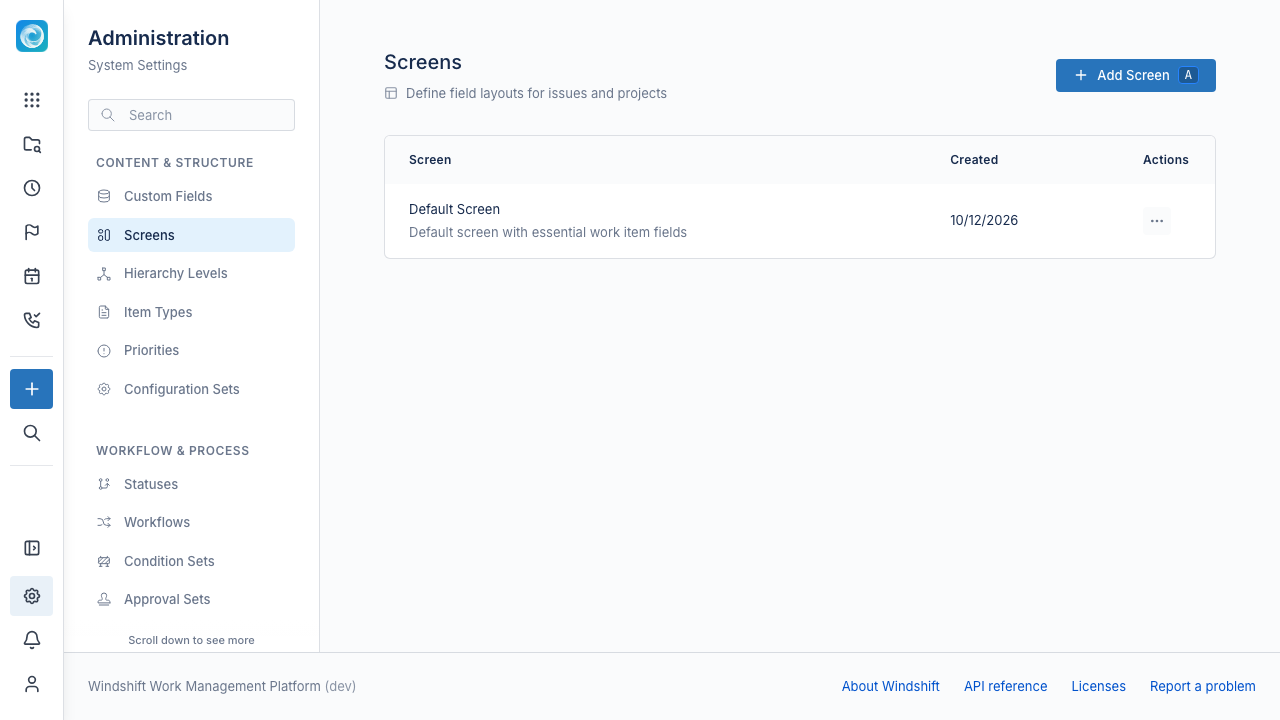Open the Default Screen actions ellipsis
1280x720 pixels.
1157,221
